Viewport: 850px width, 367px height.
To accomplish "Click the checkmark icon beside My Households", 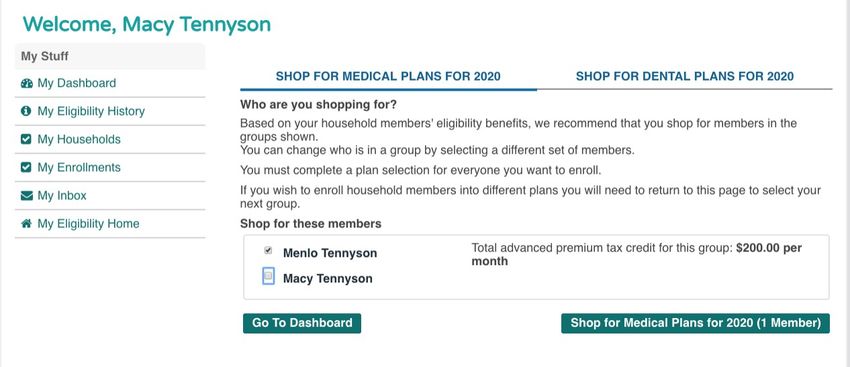I will tap(25, 139).
